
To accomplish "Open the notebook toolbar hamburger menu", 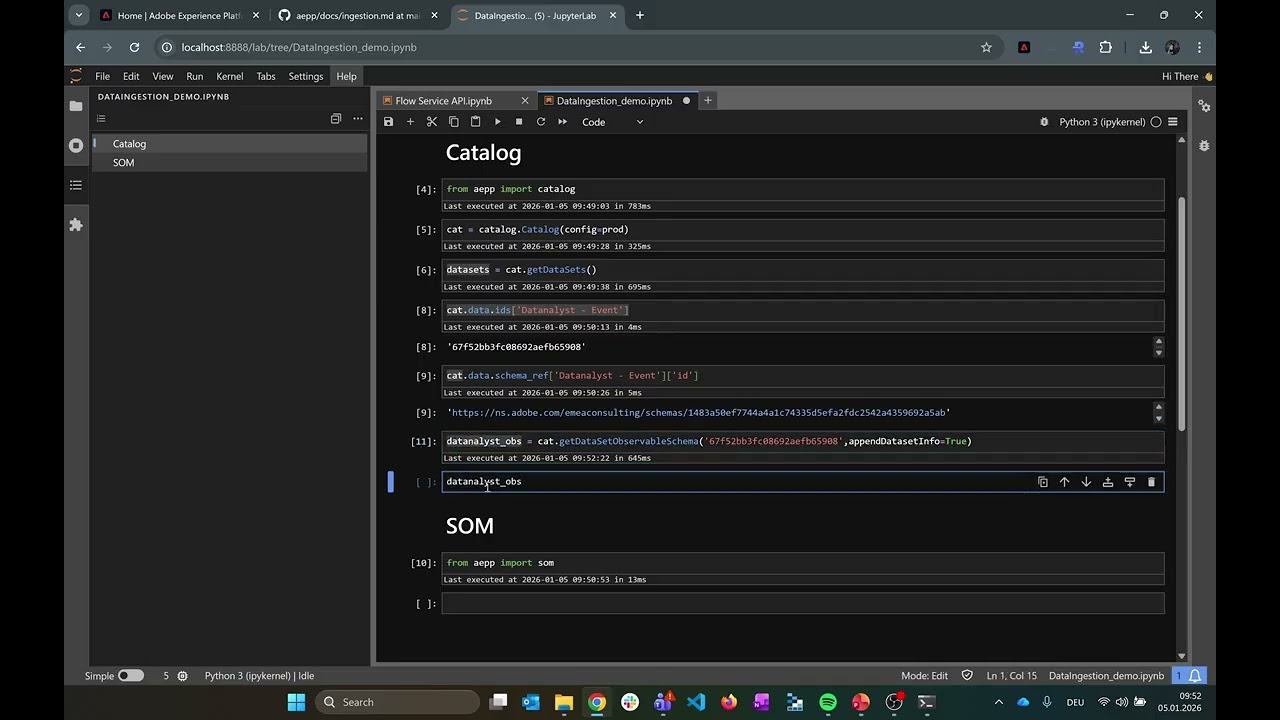I will (1173, 122).
